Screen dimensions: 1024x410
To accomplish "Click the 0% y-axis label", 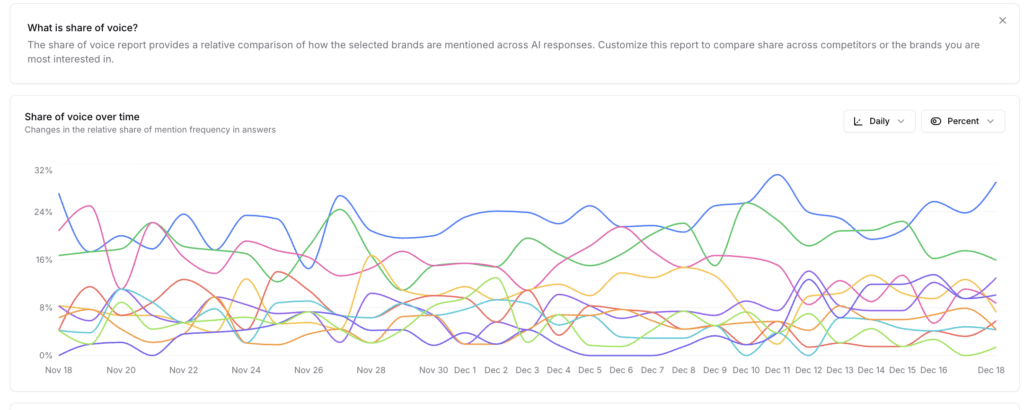I will [46, 356].
